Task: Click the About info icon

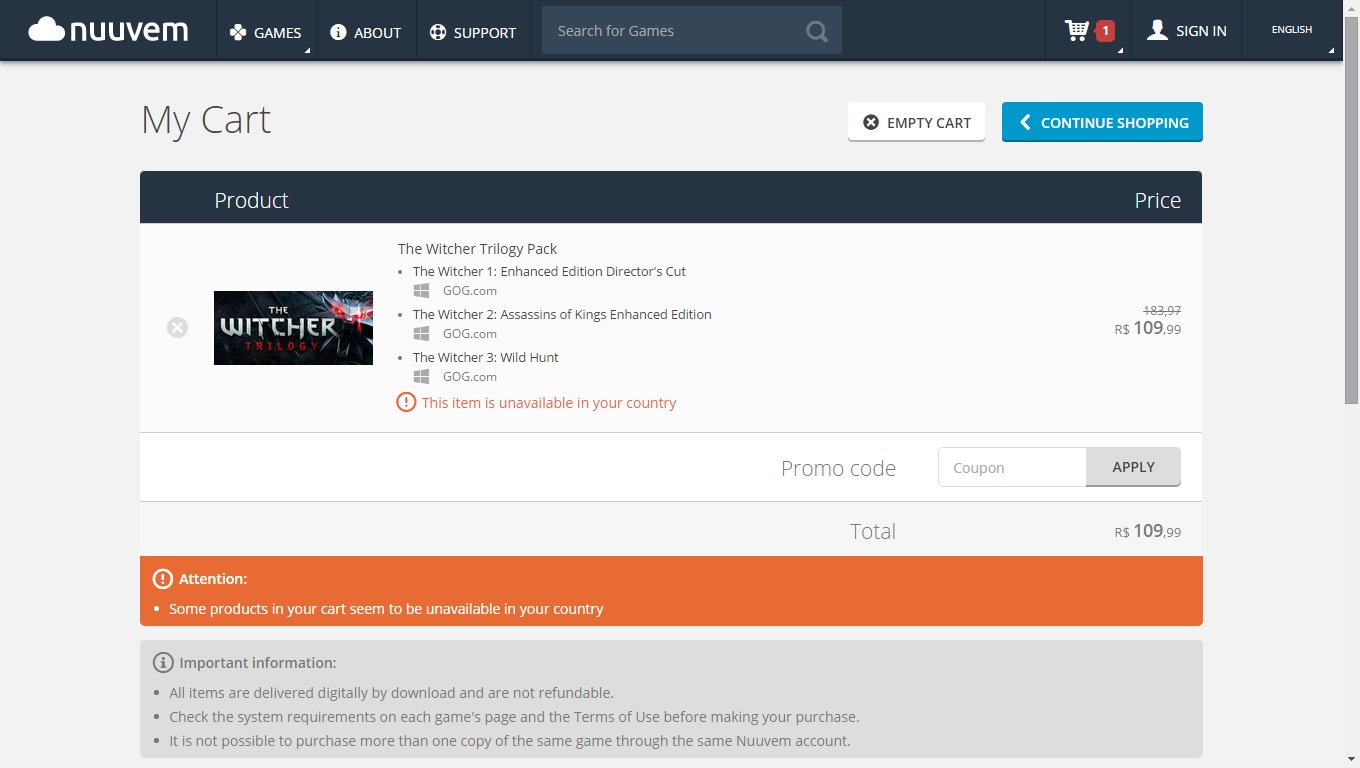Action: (338, 32)
